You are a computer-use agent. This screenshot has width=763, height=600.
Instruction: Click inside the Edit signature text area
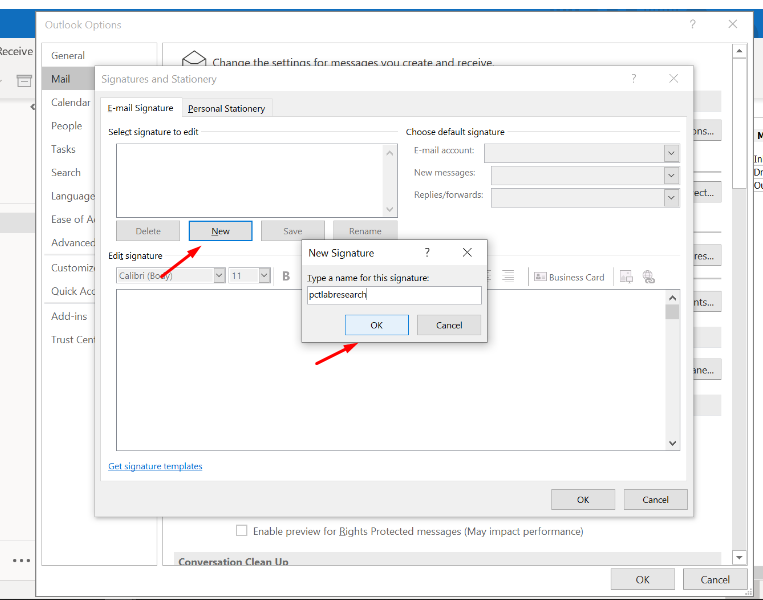click(x=391, y=370)
